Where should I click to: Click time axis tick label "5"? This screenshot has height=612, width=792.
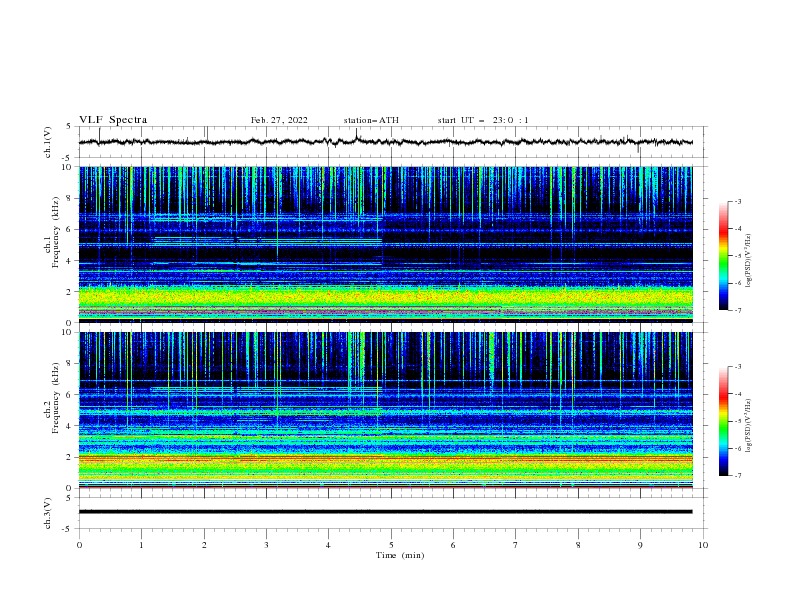[391, 545]
